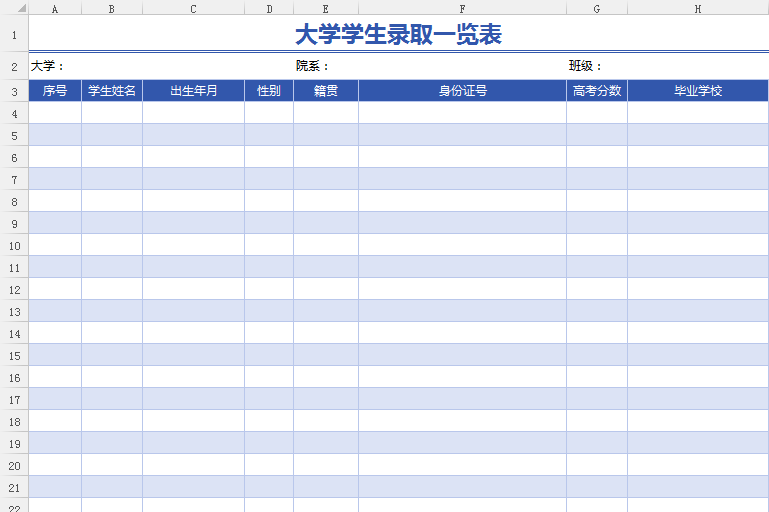Viewport: 769px width, 512px height.
Task: Click the empty cell under 序号 in row 4
Action: [54, 113]
